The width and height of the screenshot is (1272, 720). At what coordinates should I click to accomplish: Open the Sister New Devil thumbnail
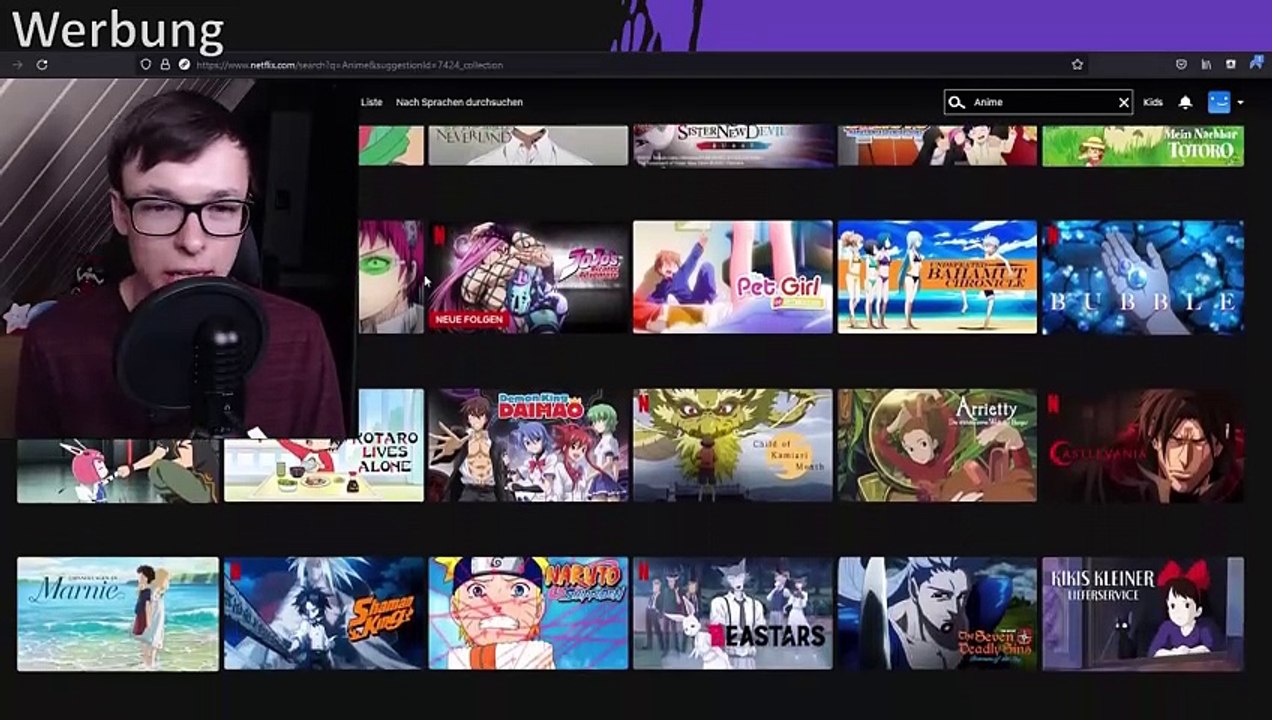[x=732, y=145]
